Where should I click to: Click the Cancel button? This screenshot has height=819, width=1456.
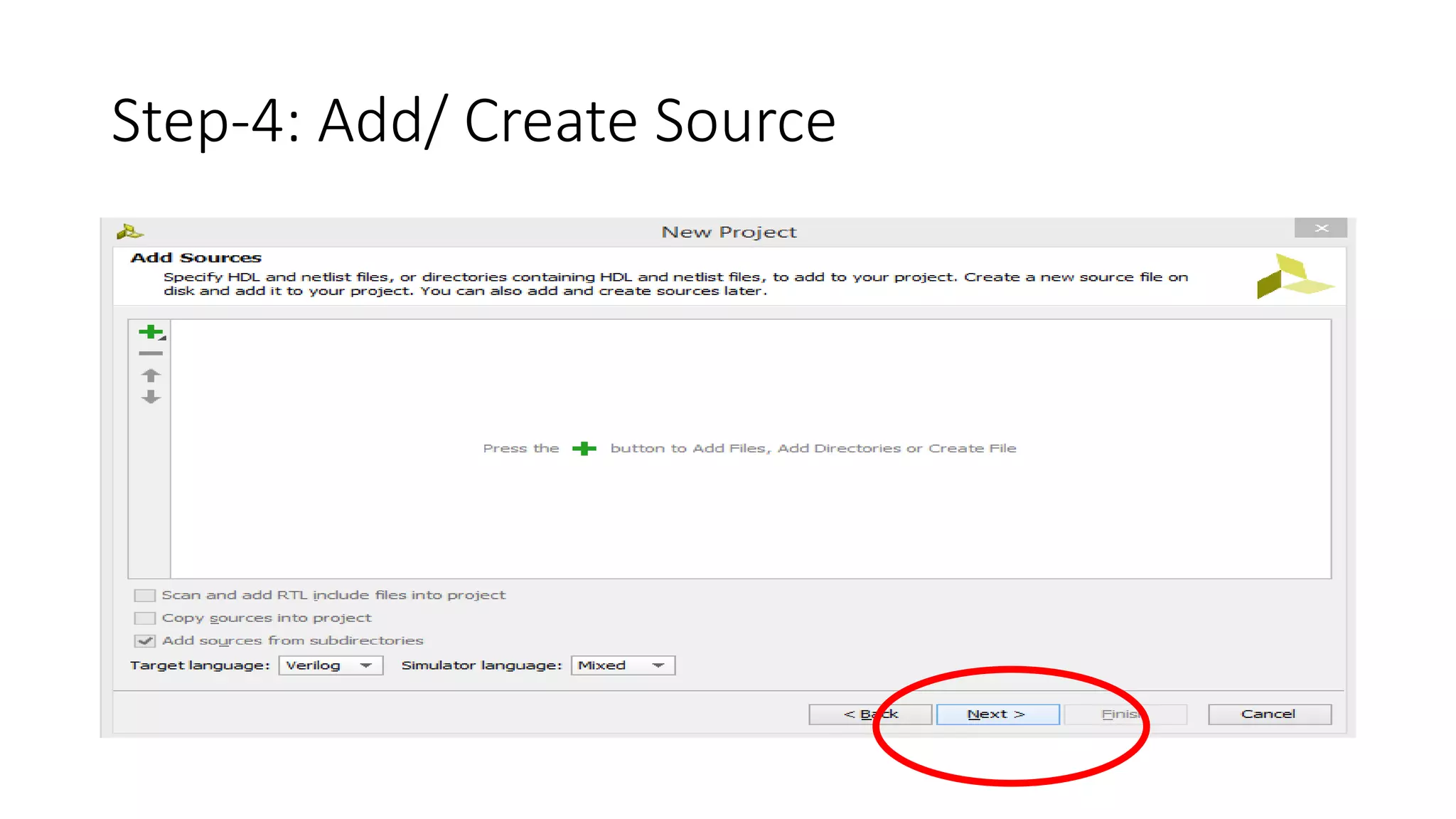(x=1269, y=714)
